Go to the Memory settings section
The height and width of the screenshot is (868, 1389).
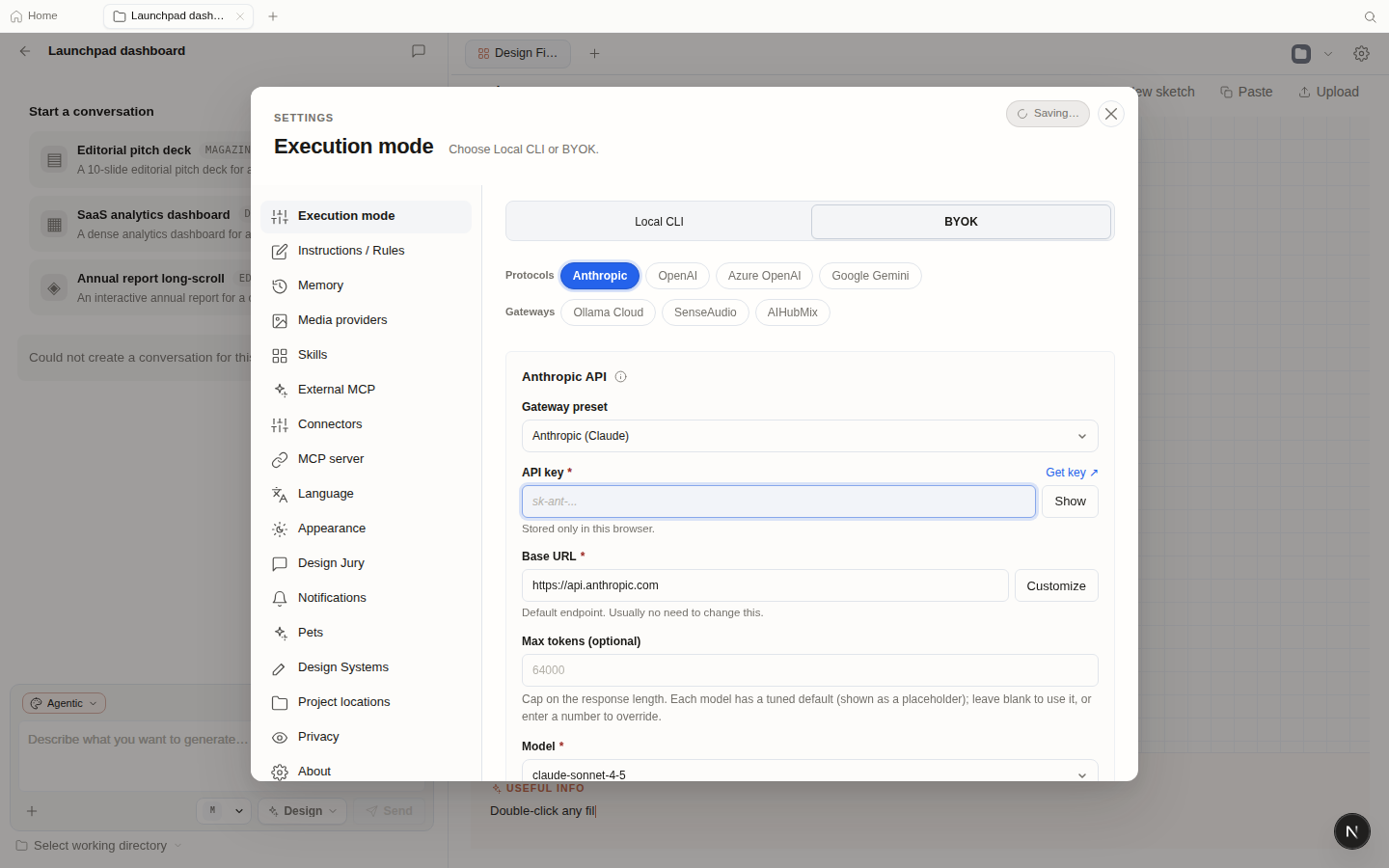coord(366,285)
